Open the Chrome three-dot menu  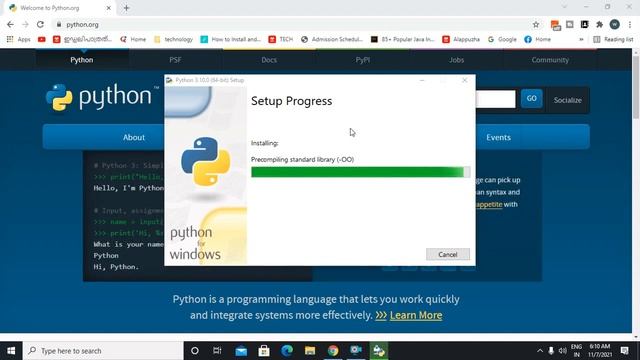pos(630,24)
